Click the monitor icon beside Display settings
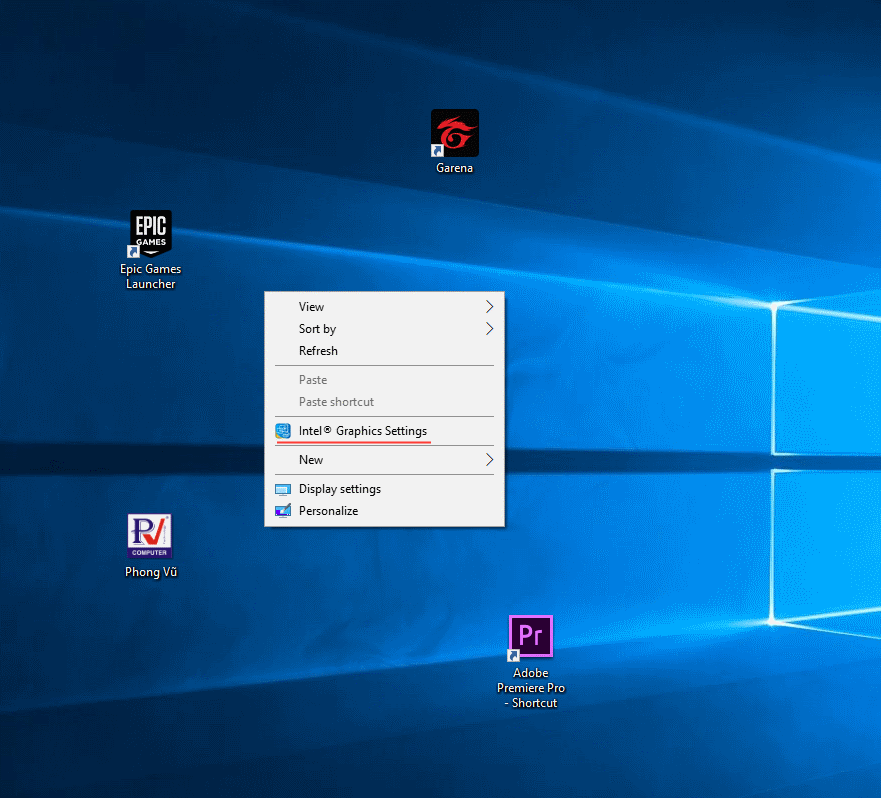This screenshot has height=798, width=881. click(283, 489)
